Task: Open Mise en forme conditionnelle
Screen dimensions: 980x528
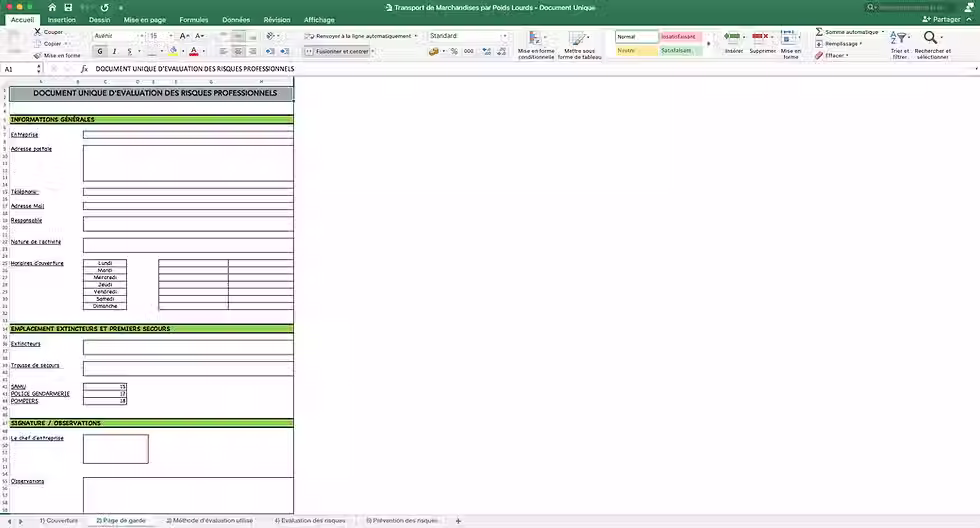Action: click(536, 45)
